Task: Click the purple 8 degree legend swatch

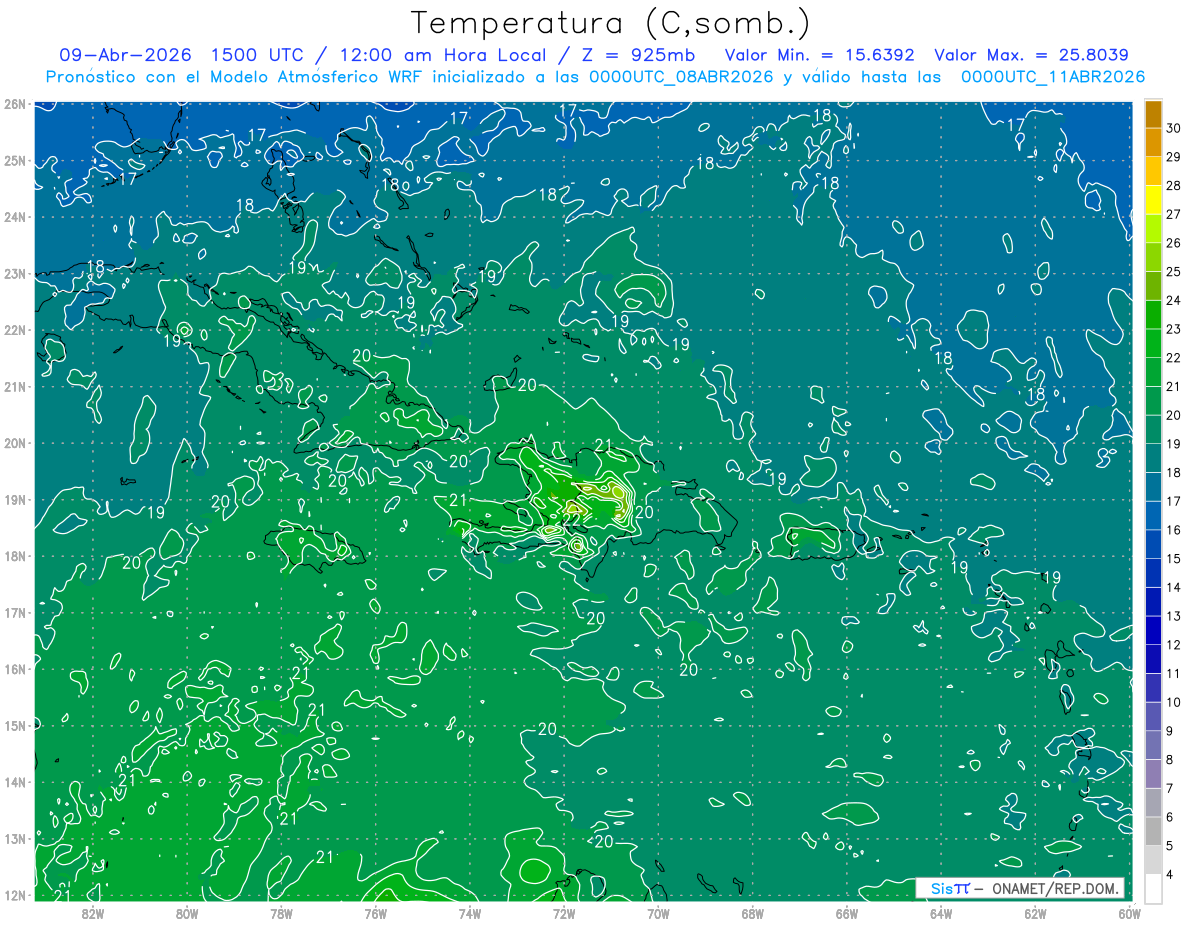Action: point(1153,774)
